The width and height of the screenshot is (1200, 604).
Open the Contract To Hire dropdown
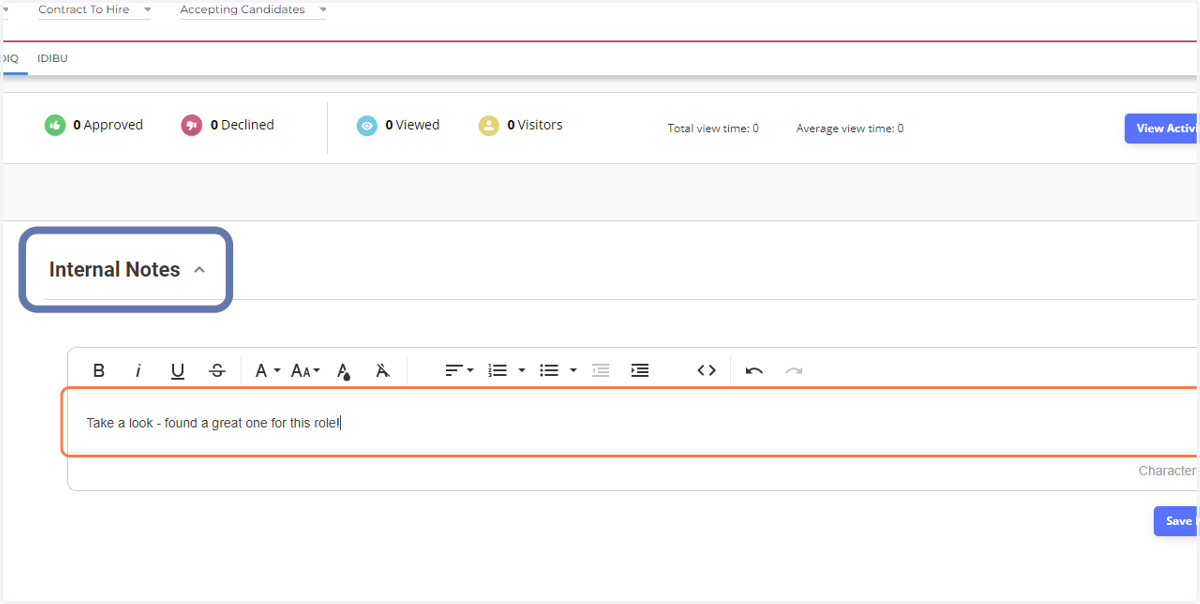[x=95, y=10]
